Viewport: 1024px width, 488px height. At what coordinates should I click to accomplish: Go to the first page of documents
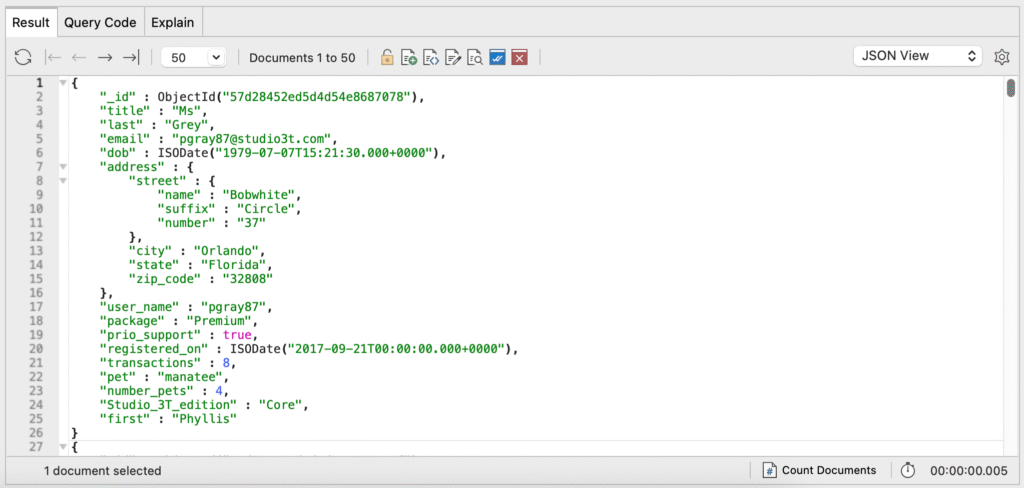(55, 58)
